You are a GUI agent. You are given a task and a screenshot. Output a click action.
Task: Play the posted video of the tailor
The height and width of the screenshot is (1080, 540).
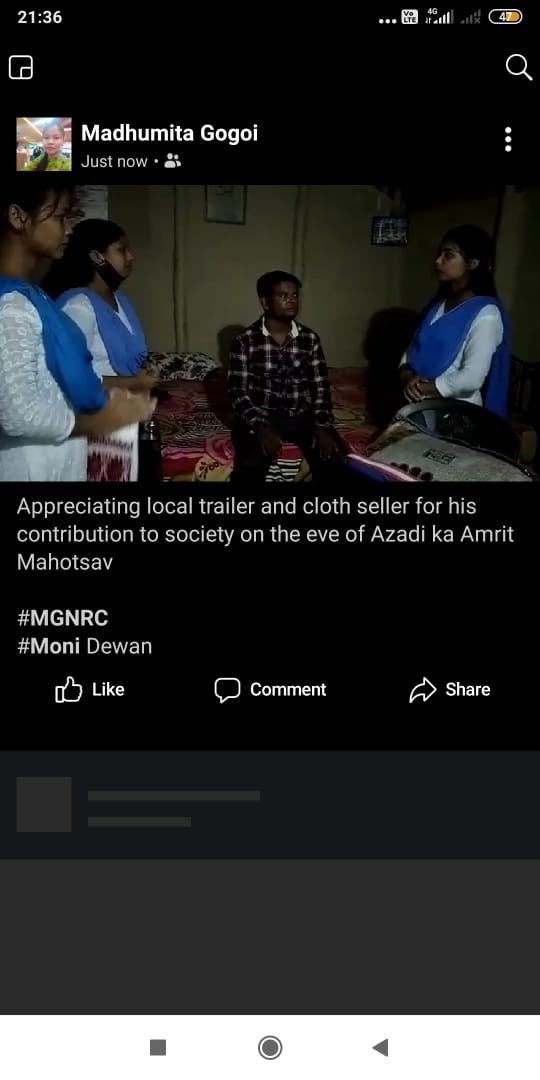(270, 333)
